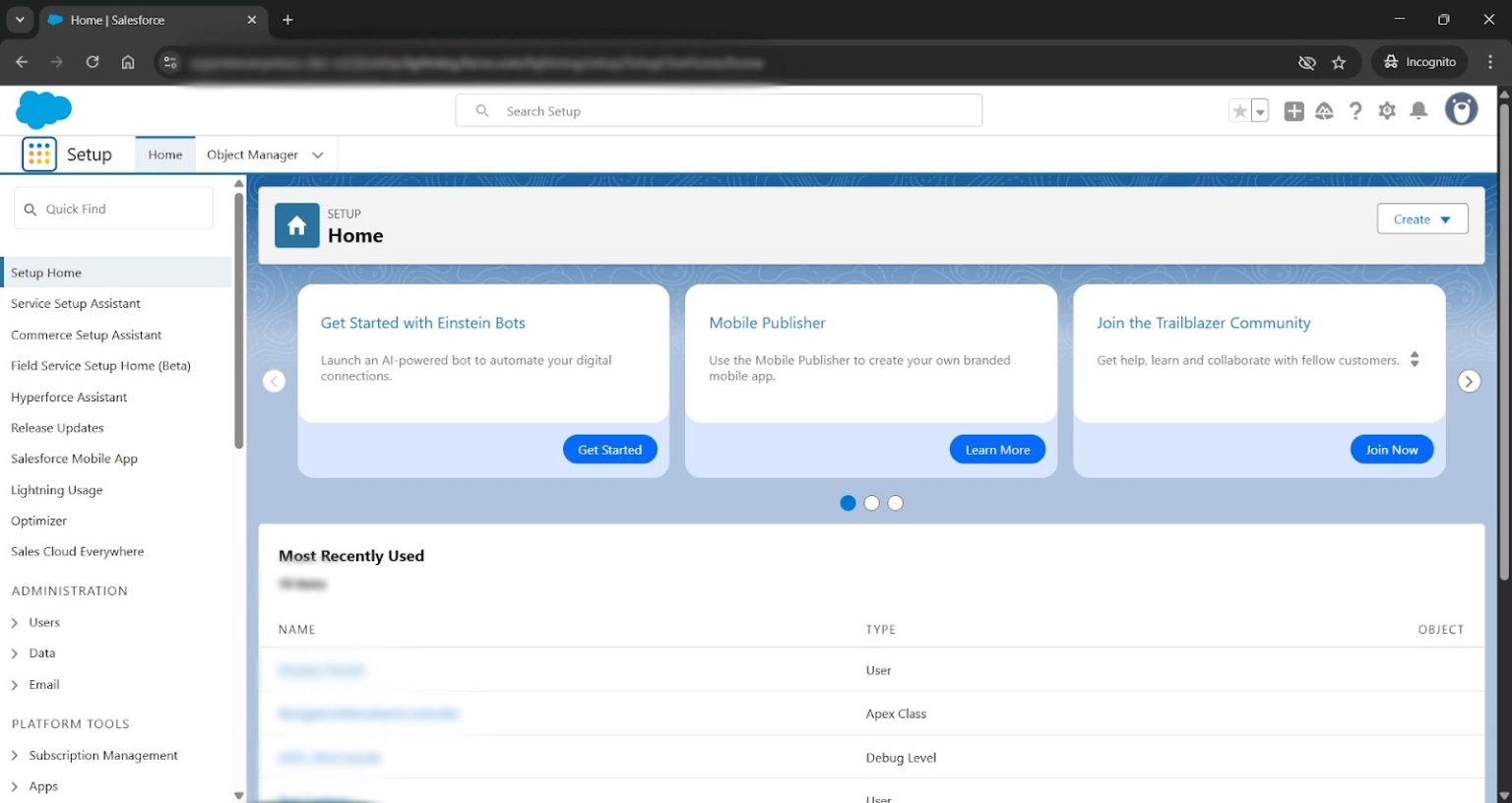Click the user avatar in the header
1512x803 pixels.
[x=1461, y=109]
